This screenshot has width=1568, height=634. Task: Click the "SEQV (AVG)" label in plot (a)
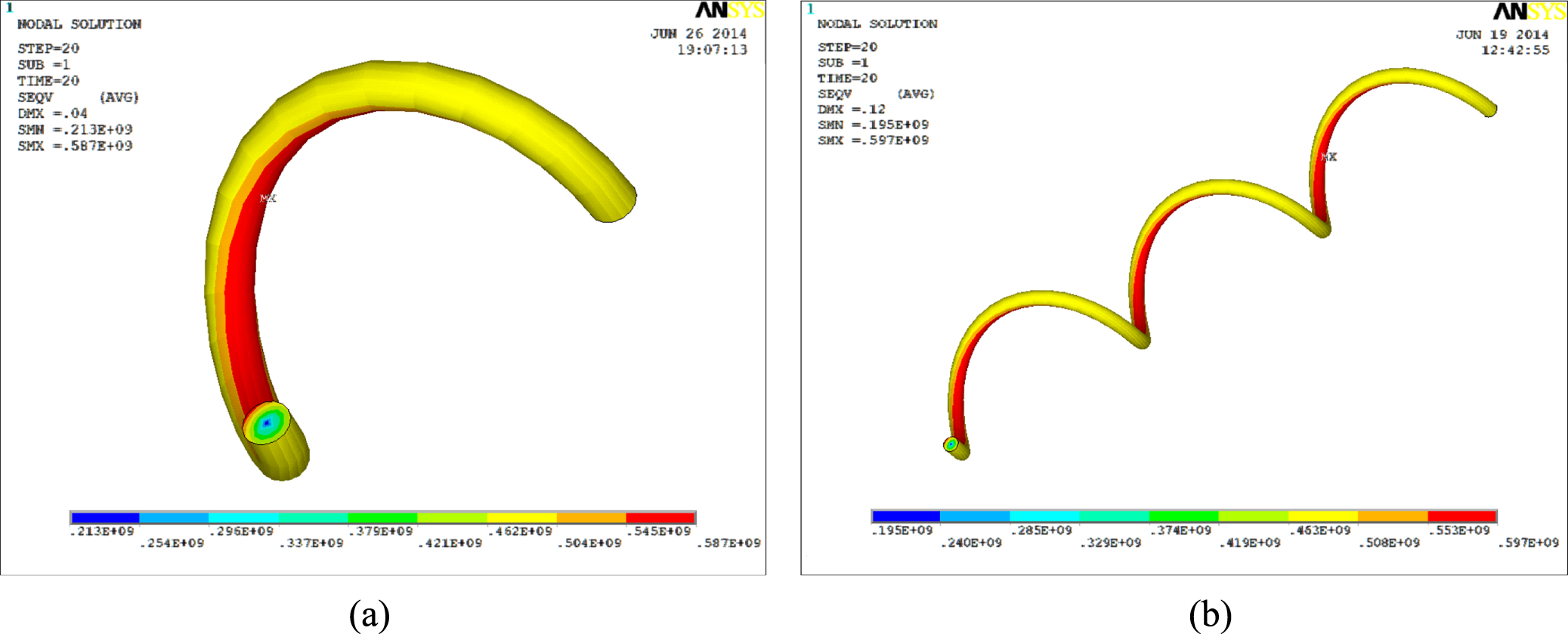(x=79, y=97)
